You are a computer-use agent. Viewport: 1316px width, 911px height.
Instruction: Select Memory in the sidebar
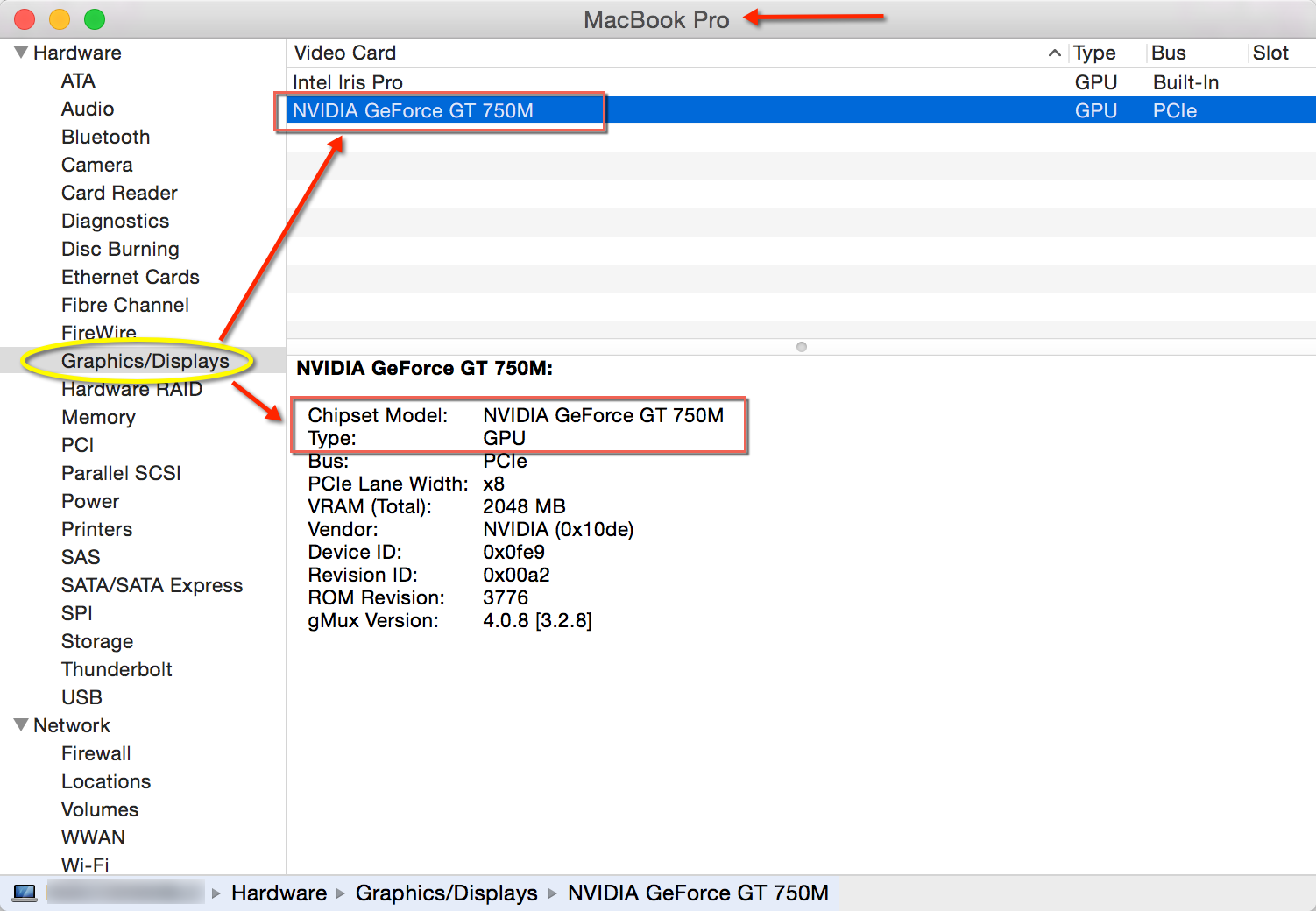pyautogui.click(x=98, y=417)
